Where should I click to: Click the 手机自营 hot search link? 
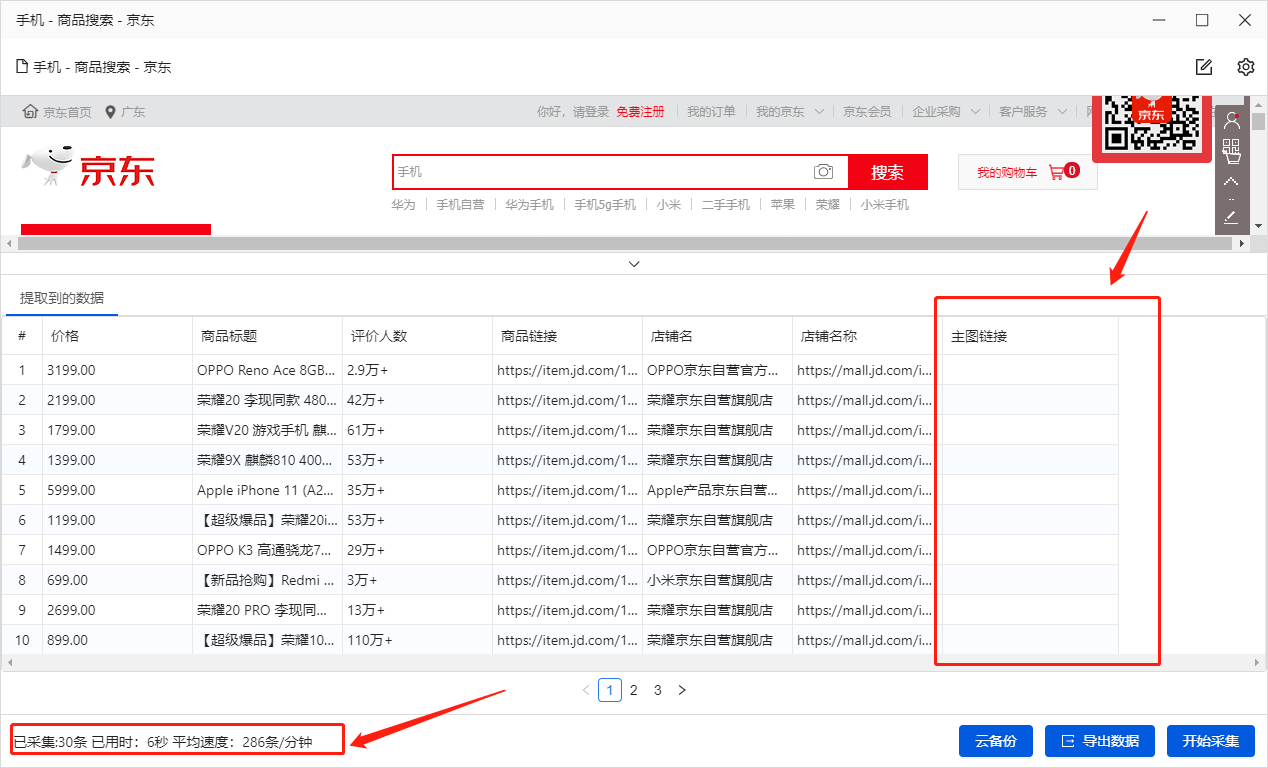coord(460,205)
